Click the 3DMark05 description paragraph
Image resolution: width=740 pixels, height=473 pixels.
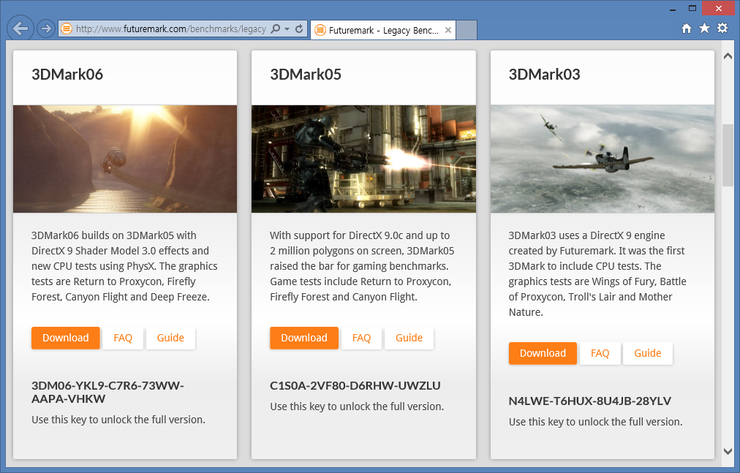pos(362,266)
